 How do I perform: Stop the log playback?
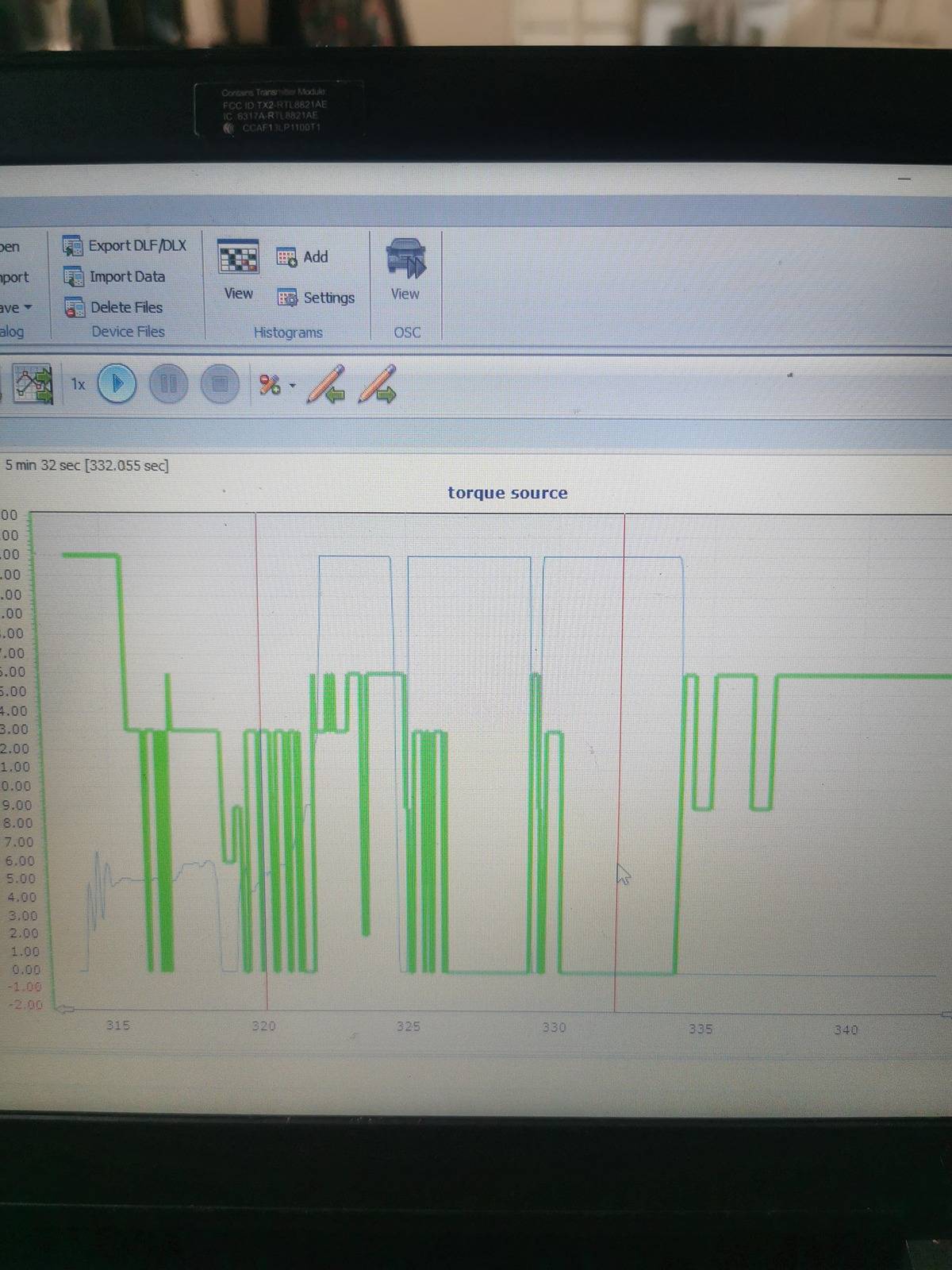point(220,384)
